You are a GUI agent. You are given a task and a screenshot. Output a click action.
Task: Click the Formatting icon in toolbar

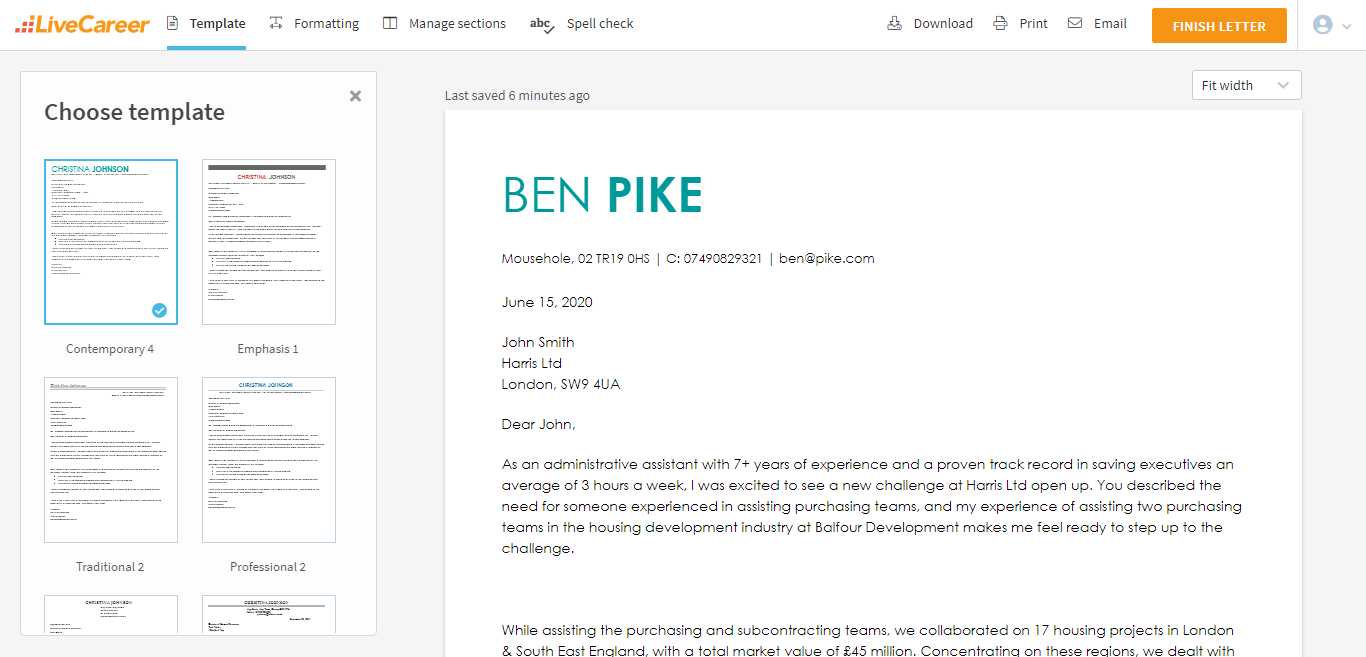[x=276, y=23]
